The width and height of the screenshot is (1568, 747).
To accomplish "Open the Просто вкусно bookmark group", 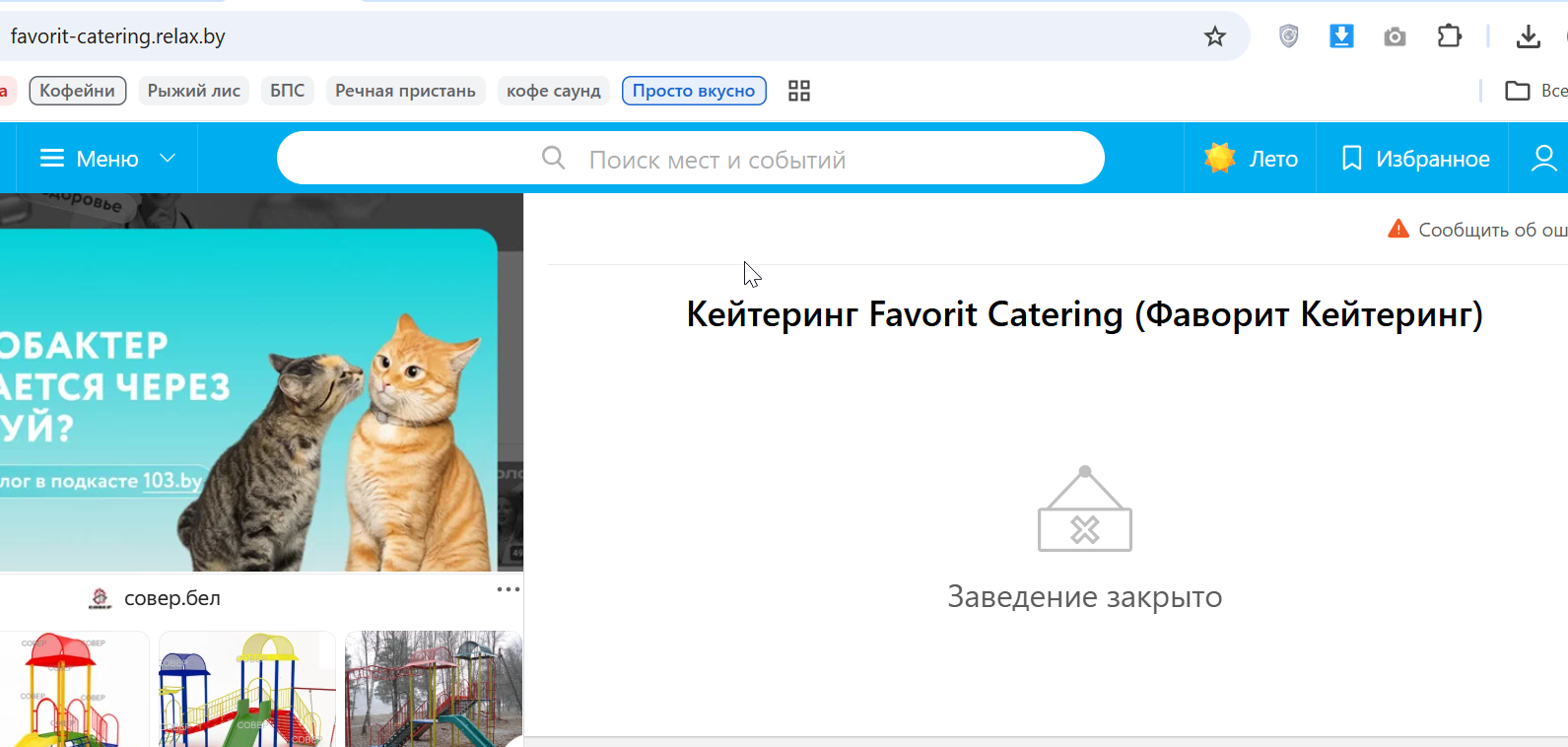I will [694, 91].
